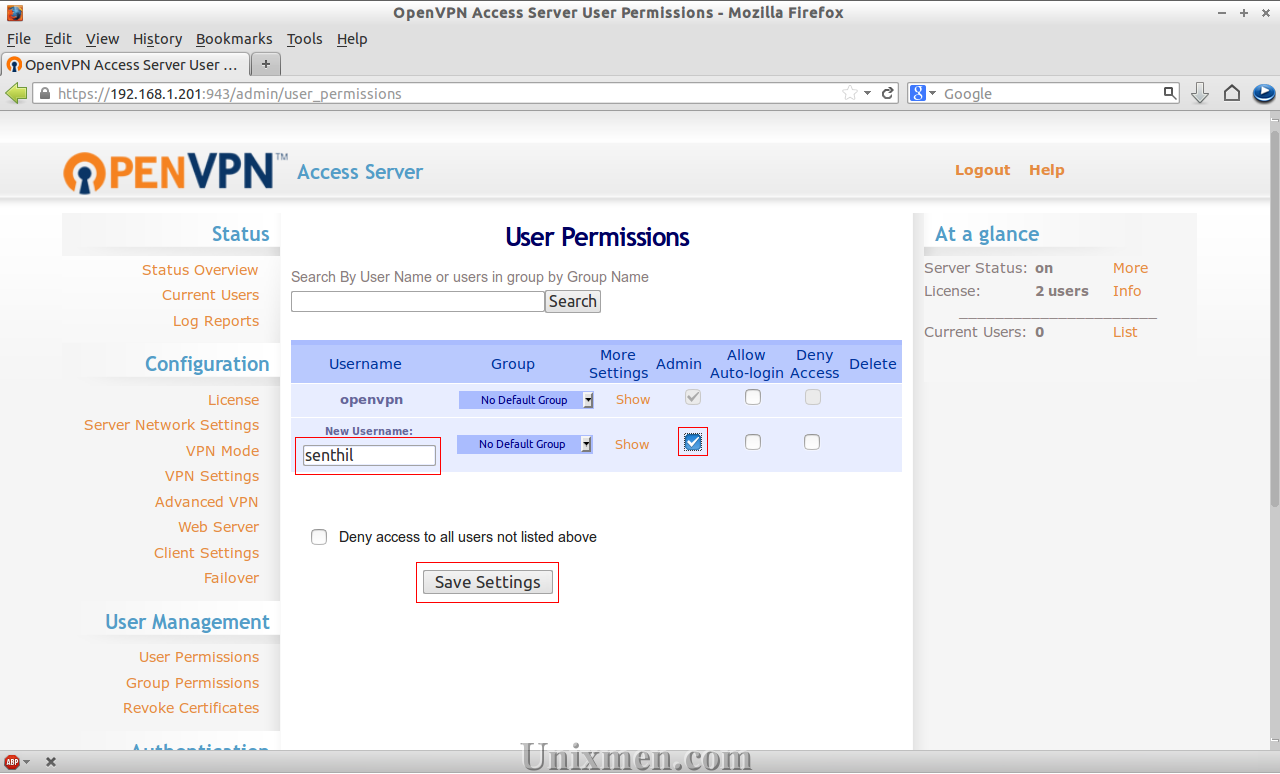Open Advanced VPN settings
The image size is (1280, 774).
click(x=206, y=502)
